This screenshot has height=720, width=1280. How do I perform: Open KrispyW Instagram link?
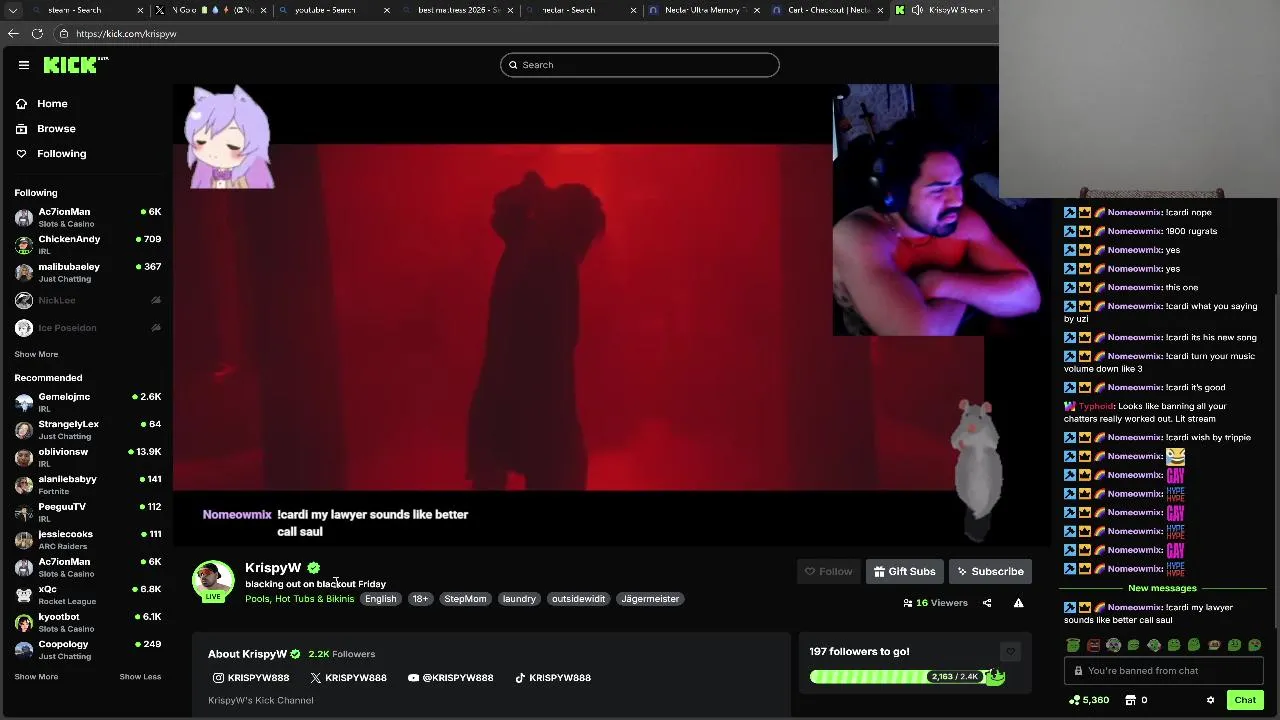251,678
